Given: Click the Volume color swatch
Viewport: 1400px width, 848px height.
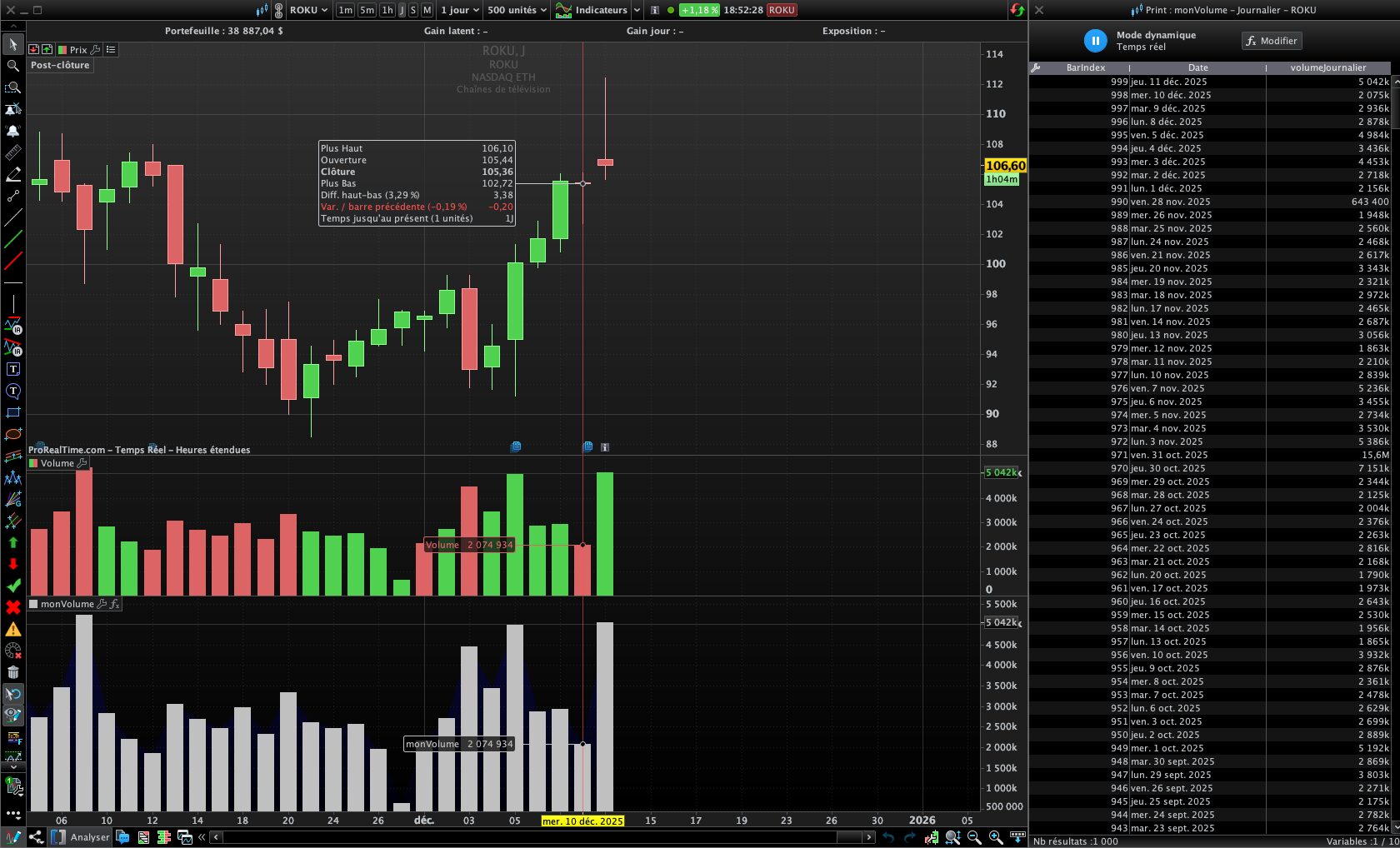Looking at the screenshot, I should pyautogui.click(x=33, y=463).
